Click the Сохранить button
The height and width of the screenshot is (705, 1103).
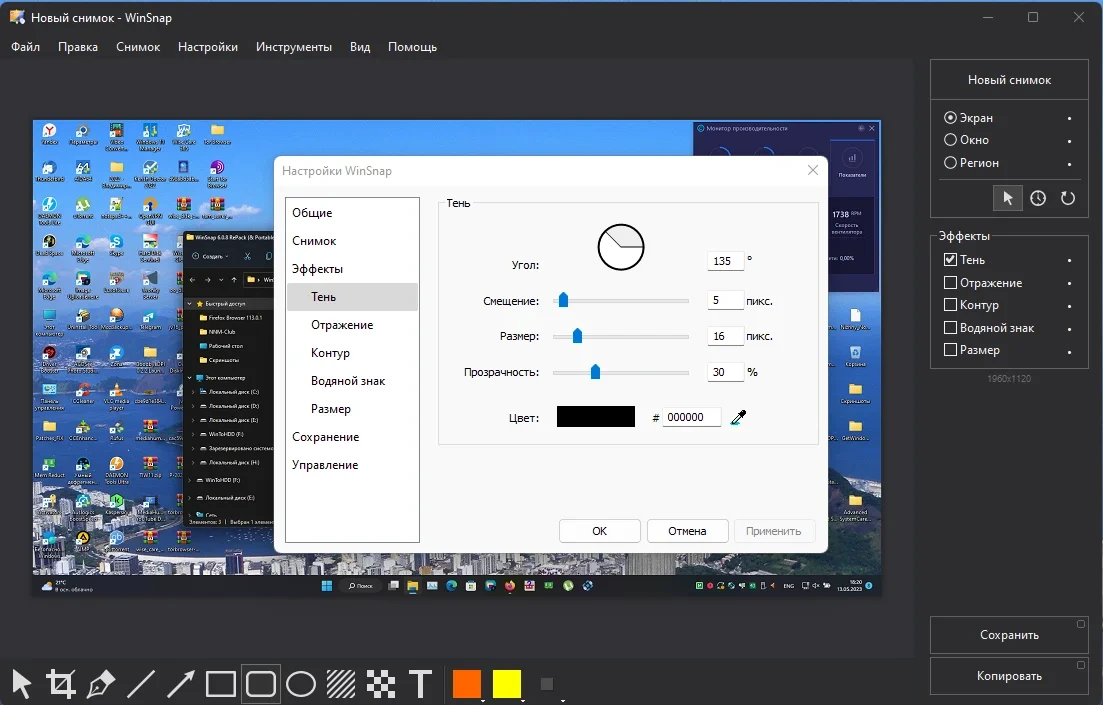(x=1009, y=635)
